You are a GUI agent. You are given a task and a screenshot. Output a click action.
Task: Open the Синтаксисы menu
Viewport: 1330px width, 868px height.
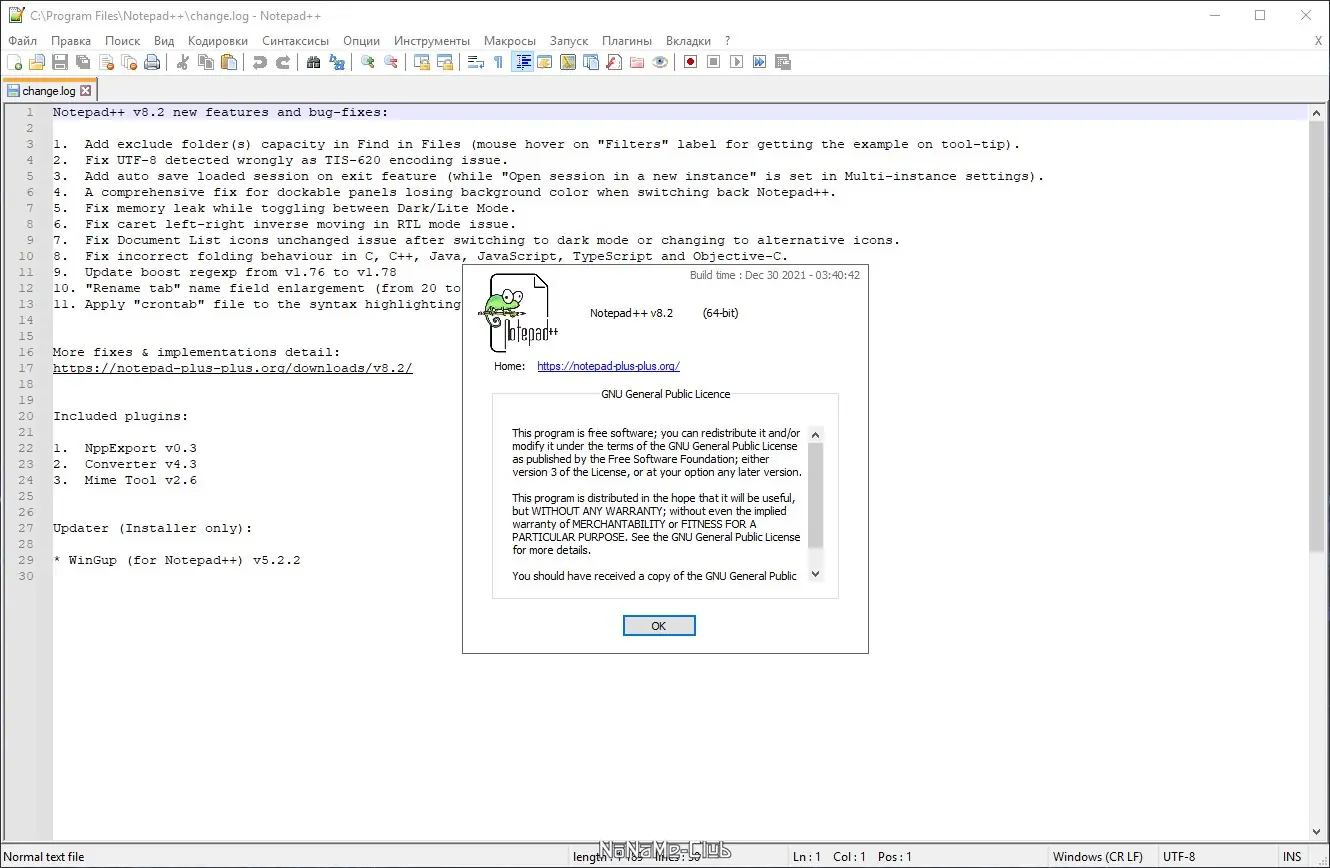point(296,41)
